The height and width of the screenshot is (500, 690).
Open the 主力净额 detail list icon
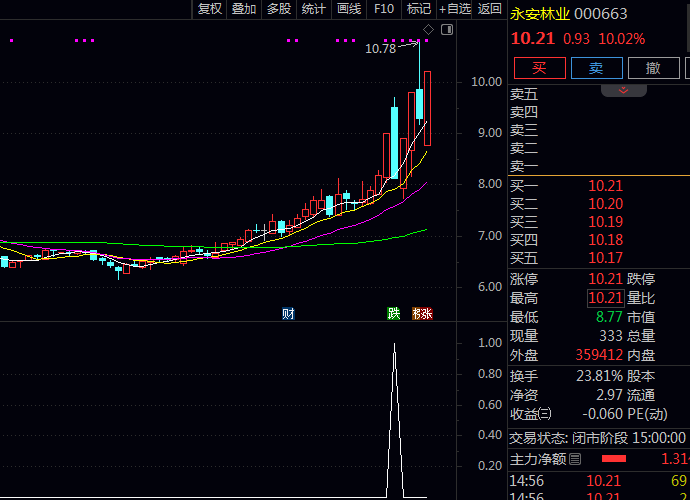point(575,459)
